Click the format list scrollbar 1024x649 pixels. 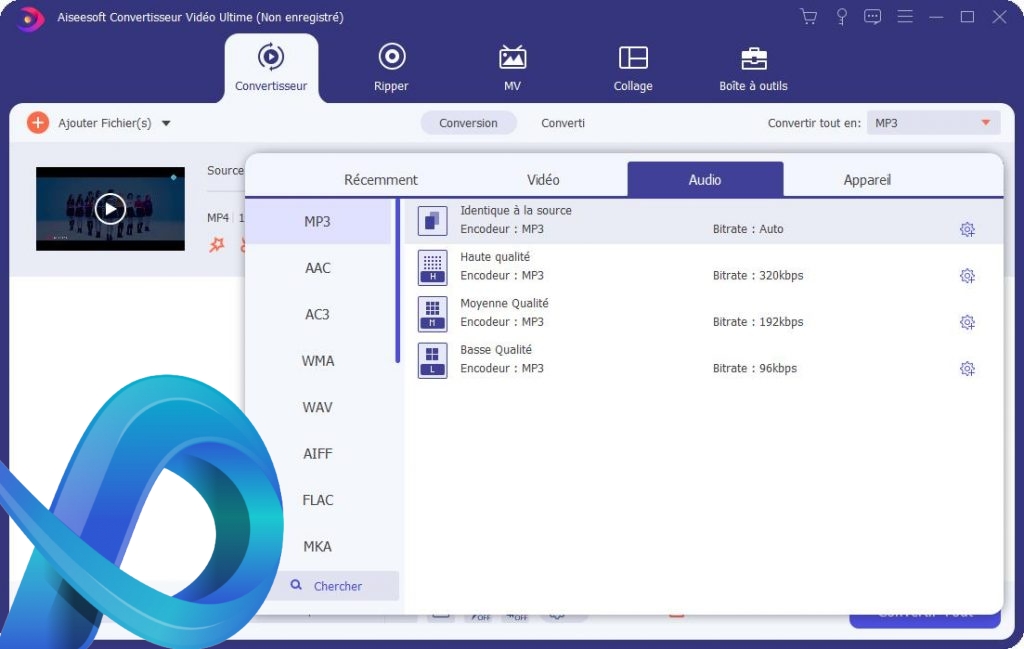[397, 281]
